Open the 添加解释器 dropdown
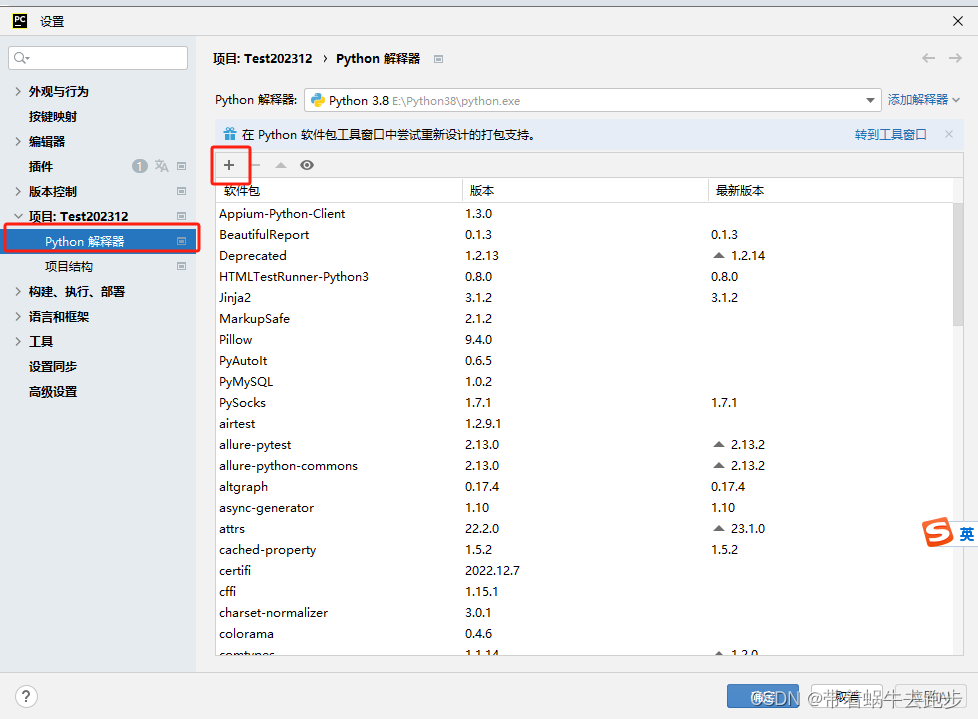 coord(923,100)
